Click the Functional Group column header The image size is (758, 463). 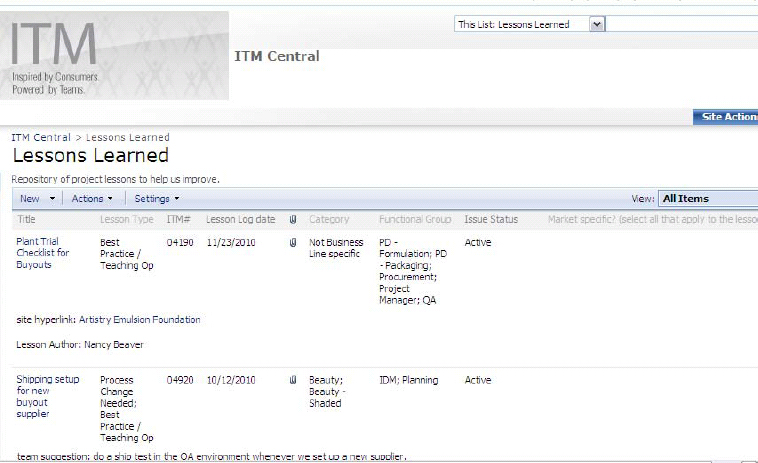click(x=415, y=219)
